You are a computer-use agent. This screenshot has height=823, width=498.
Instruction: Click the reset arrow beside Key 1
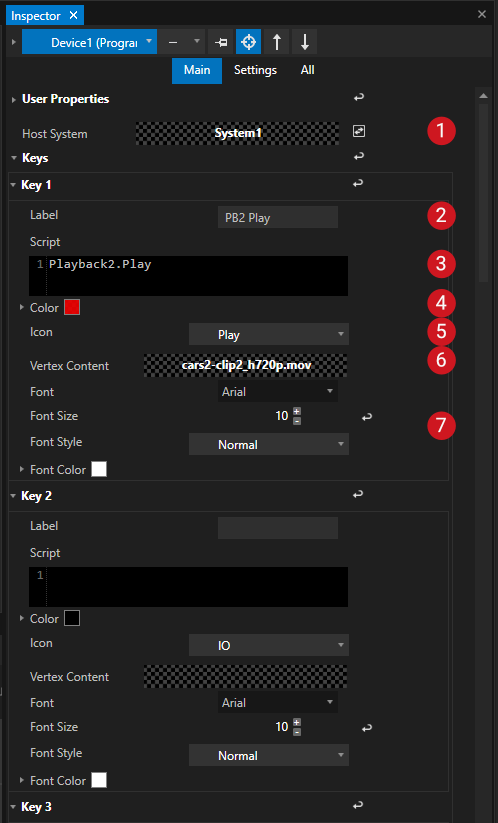(x=358, y=183)
